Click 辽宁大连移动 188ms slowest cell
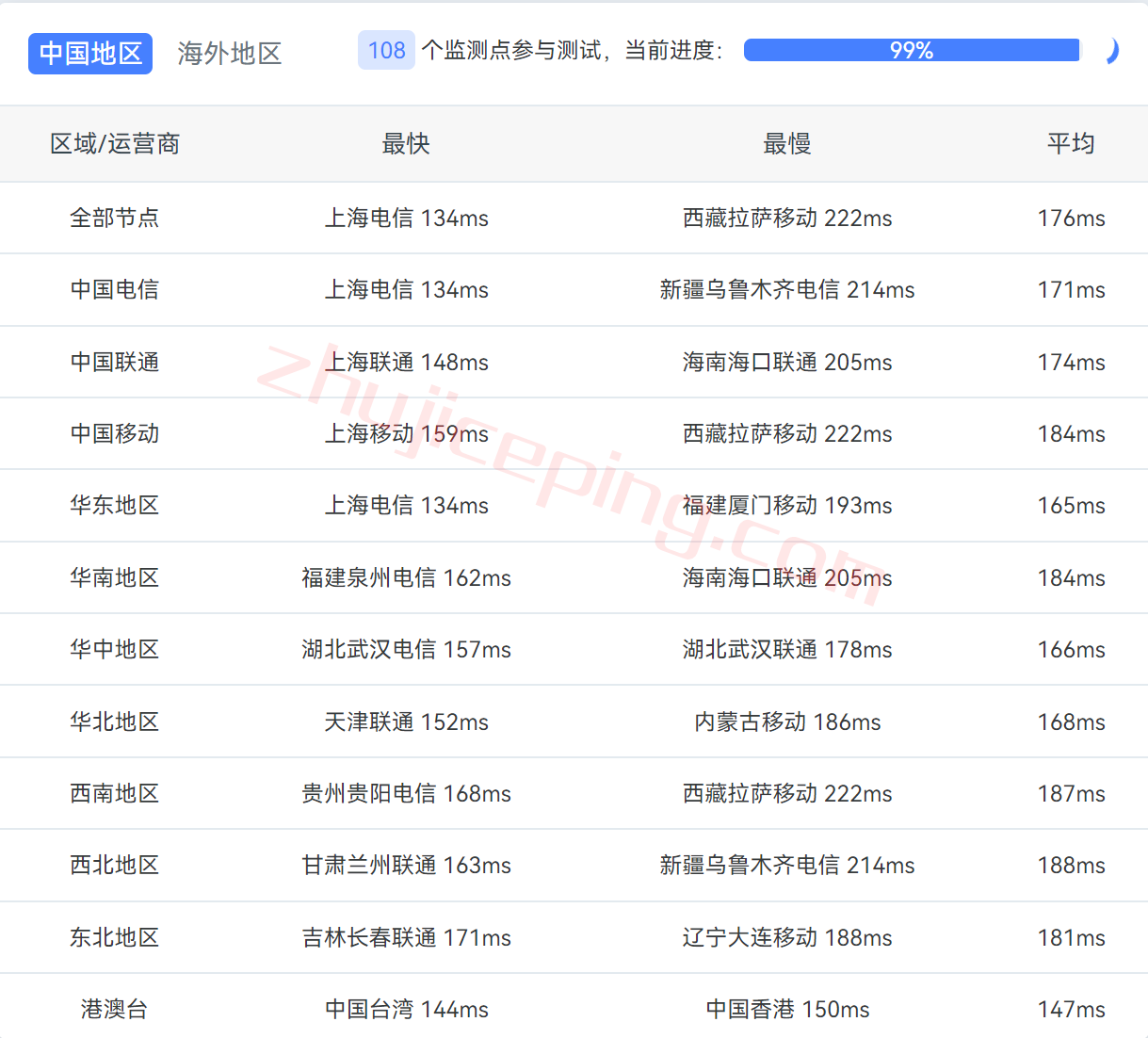The image size is (1148, 1038). click(x=787, y=938)
